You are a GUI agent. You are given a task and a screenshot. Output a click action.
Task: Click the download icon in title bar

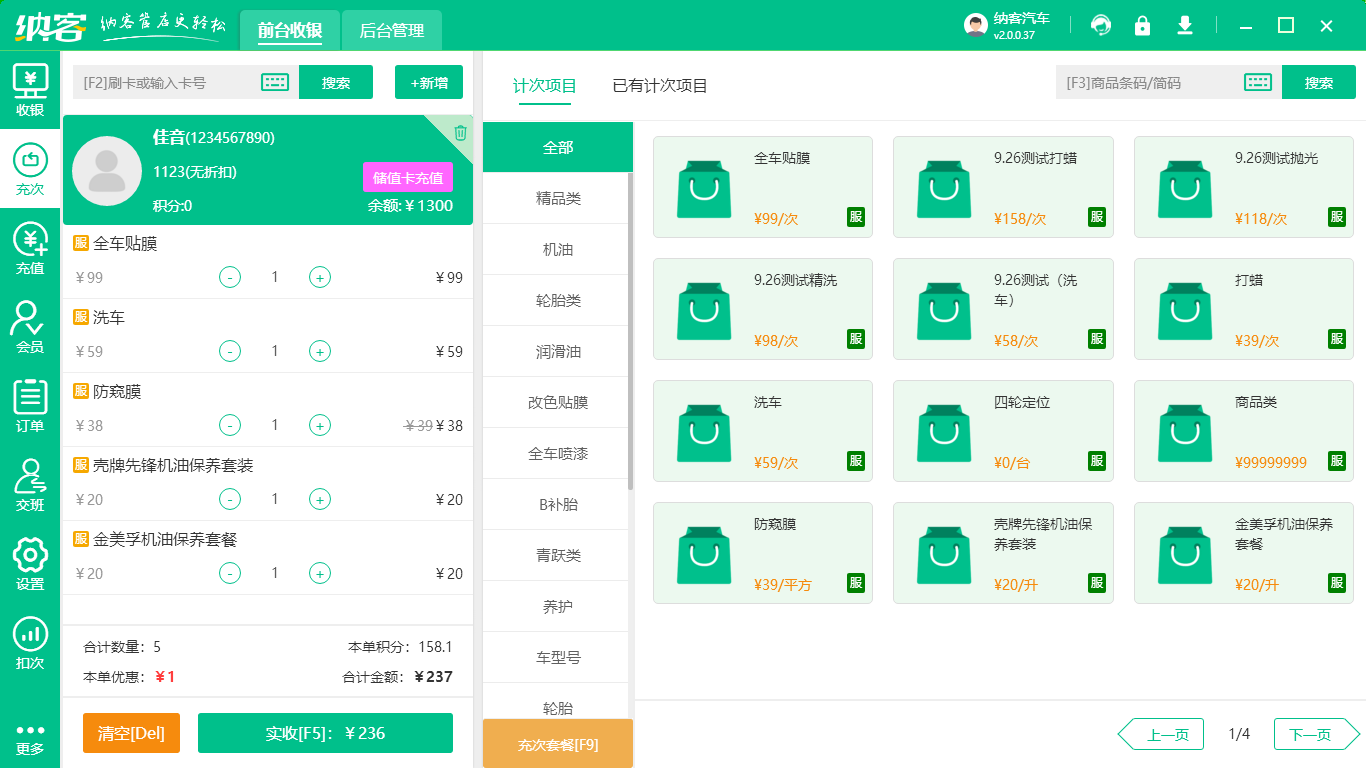tap(1185, 24)
